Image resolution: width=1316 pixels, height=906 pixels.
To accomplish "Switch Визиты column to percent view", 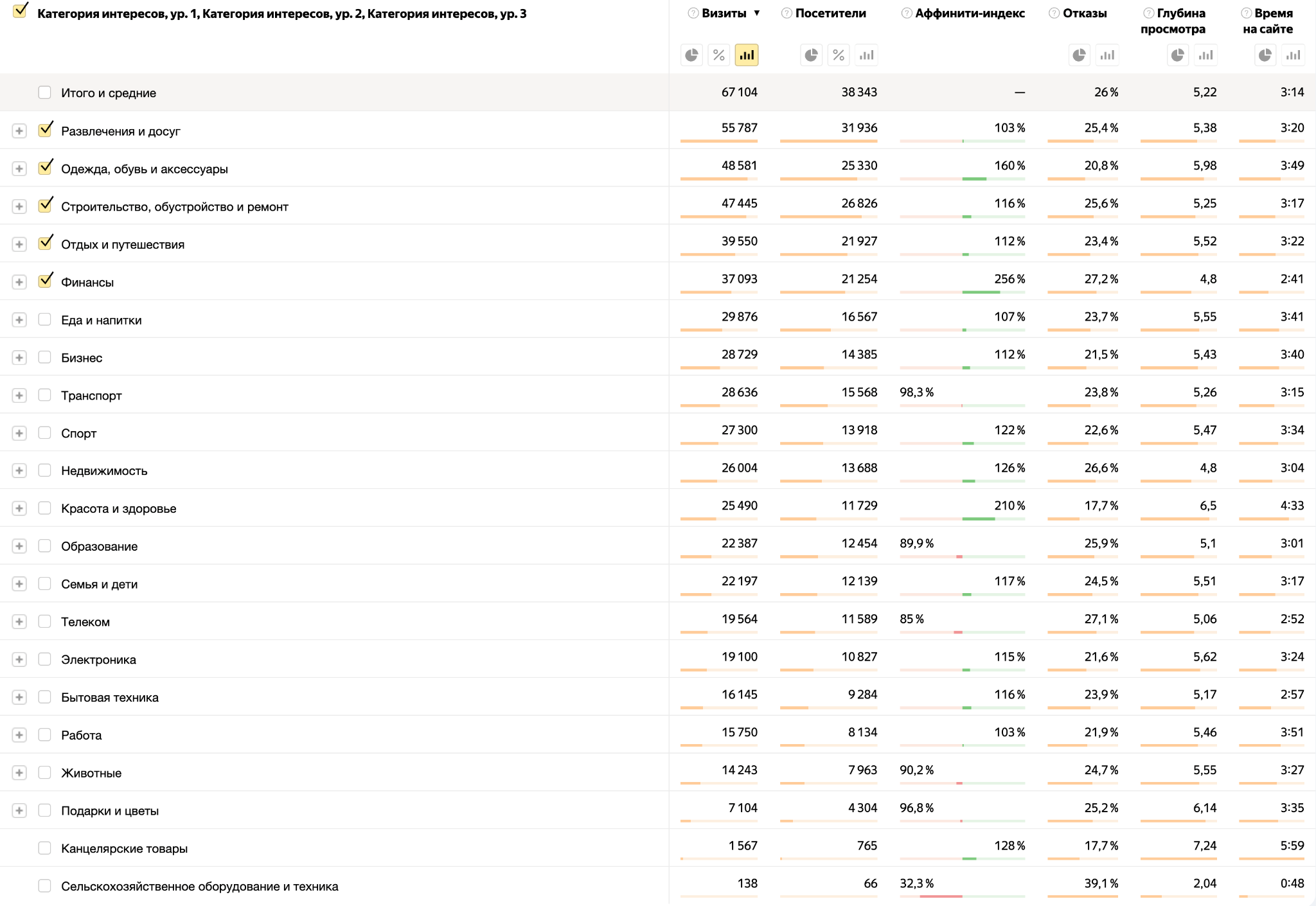I will (719, 55).
